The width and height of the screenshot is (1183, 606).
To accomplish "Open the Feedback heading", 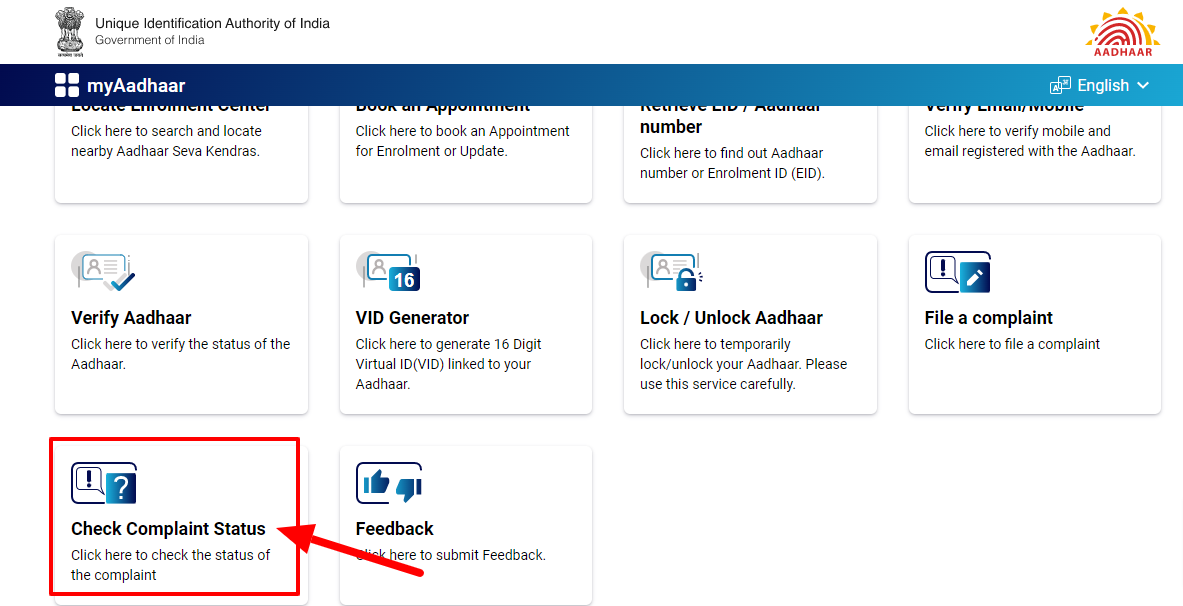I will [x=395, y=529].
